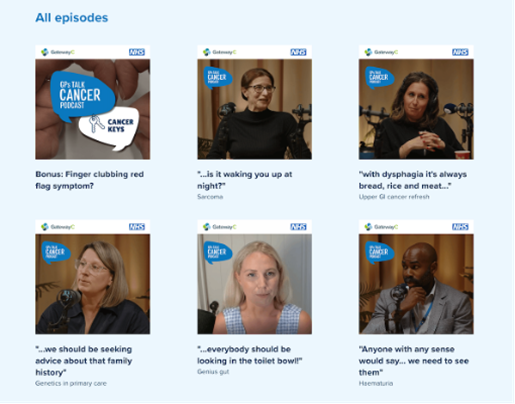
Task: Open '...we should be seeking advice' episode title
Action: point(84,361)
